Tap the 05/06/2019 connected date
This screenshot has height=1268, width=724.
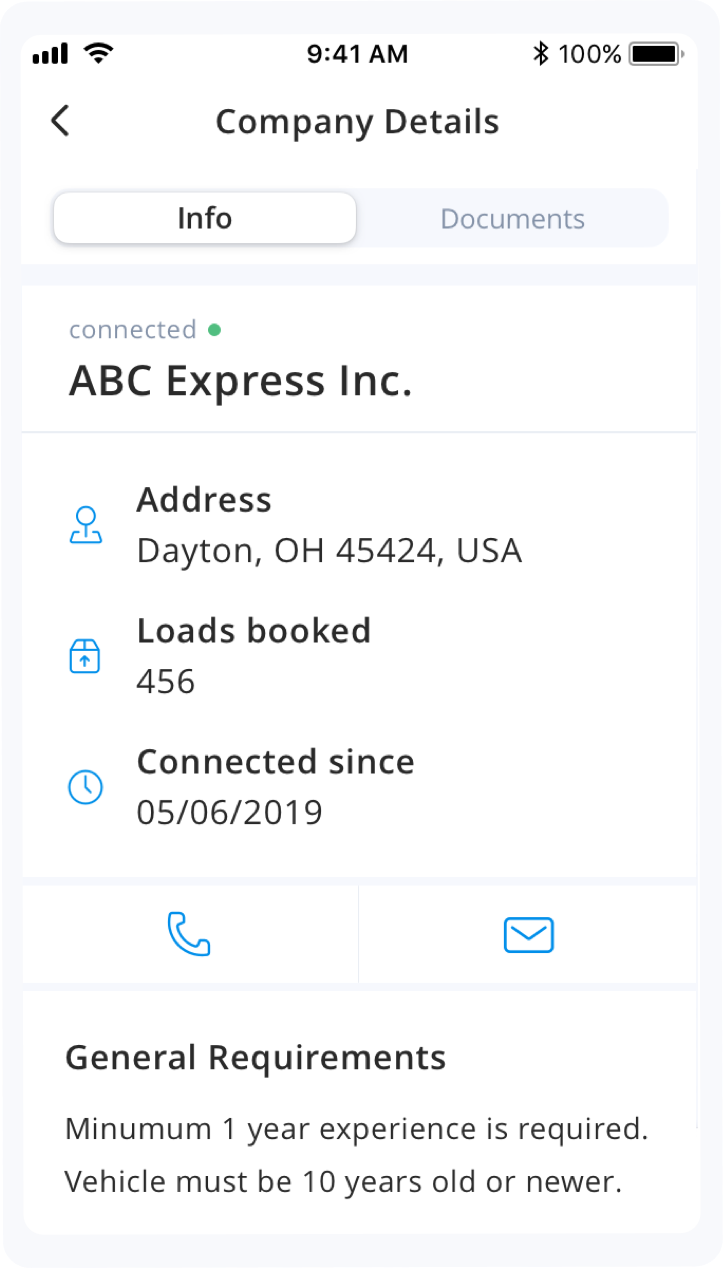(x=230, y=812)
